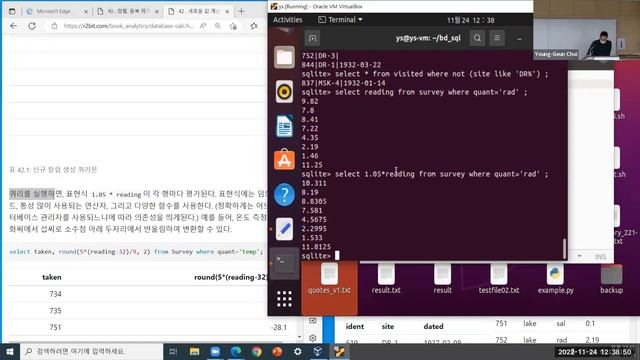Click the Edge address bar URL
Screen dimensions: 640x360
(x=128, y=26)
